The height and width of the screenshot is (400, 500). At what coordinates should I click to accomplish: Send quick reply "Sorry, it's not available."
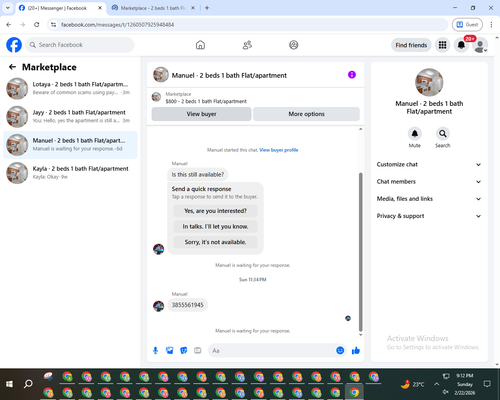tap(215, 242)
